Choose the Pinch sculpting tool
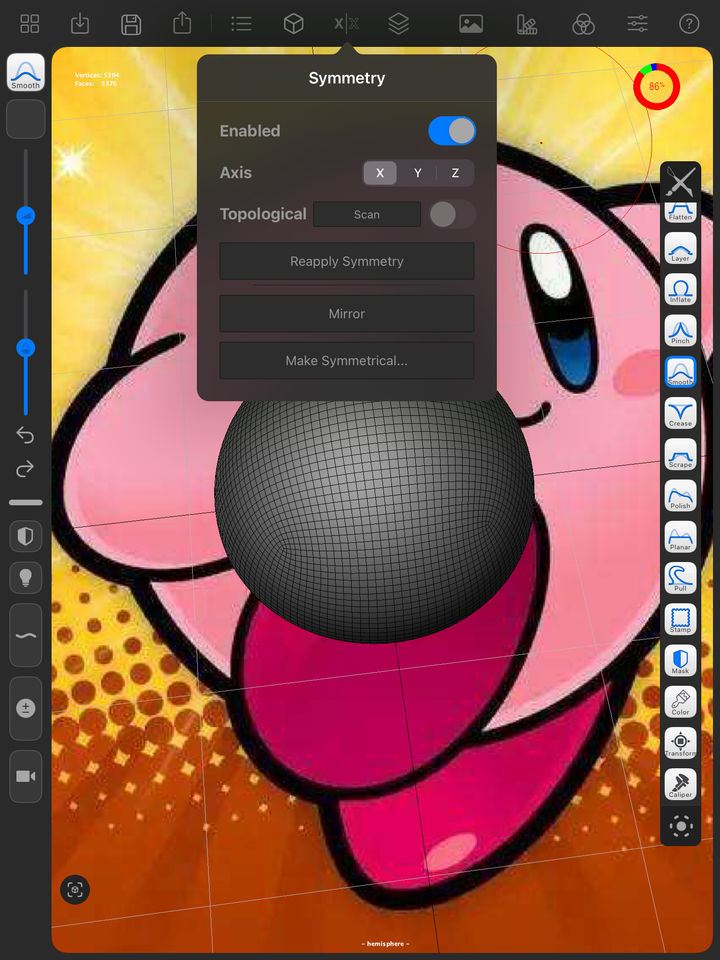720x960 pixels. tap(680, 331)
